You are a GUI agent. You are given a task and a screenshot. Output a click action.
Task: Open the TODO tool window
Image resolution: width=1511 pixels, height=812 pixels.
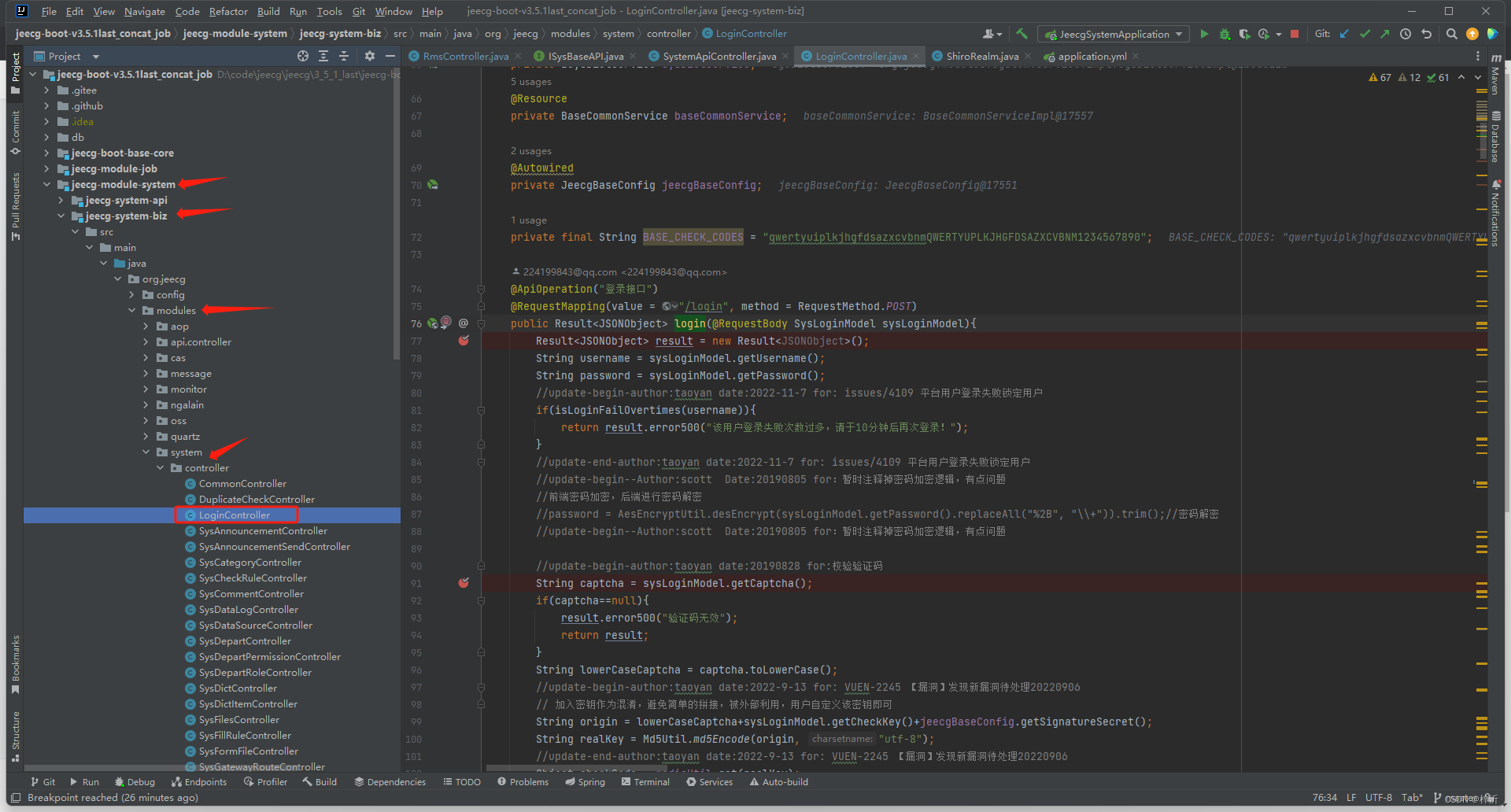point(462,782)
